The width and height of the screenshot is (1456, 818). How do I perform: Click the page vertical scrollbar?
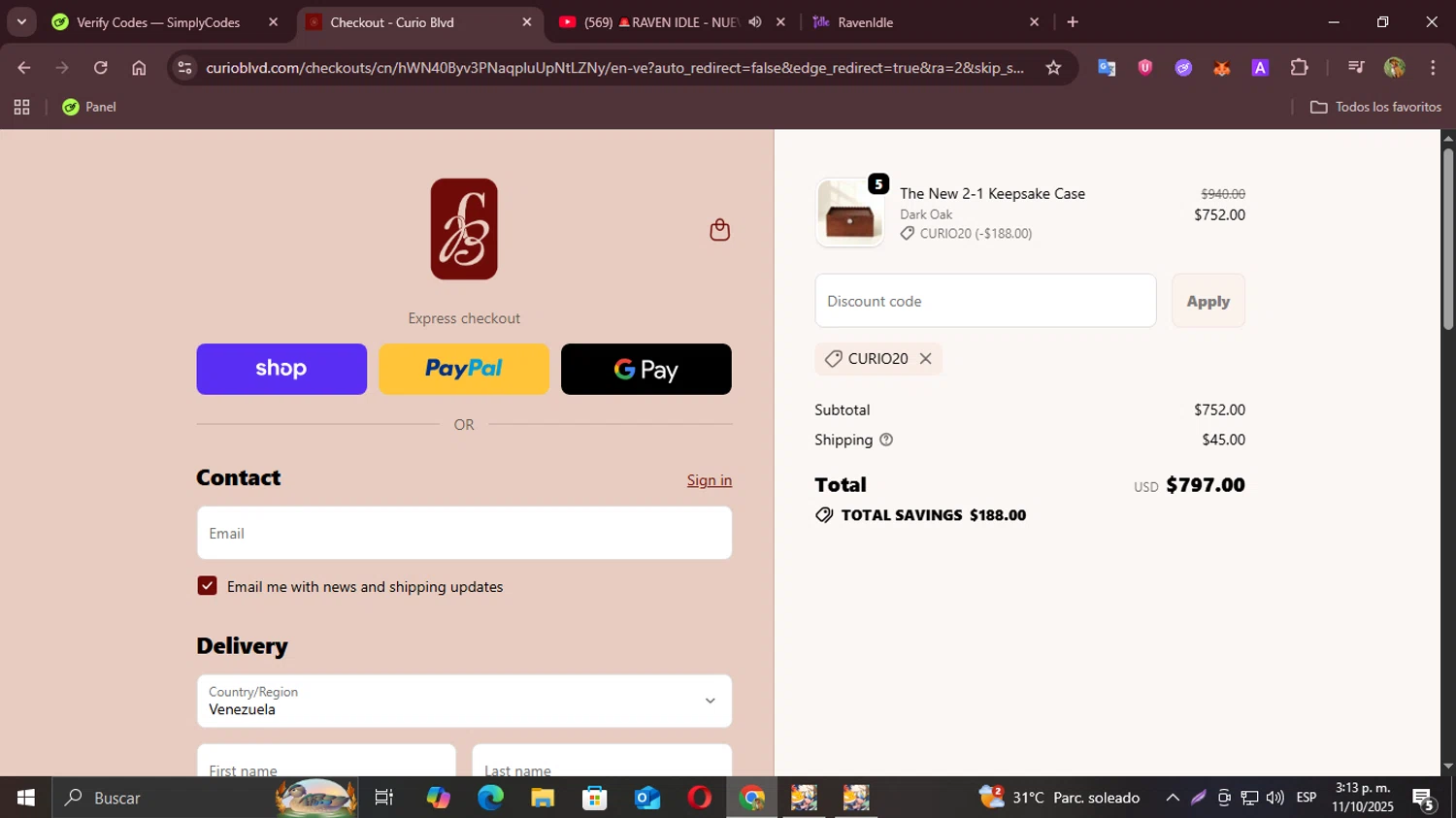coord(1448,238)
